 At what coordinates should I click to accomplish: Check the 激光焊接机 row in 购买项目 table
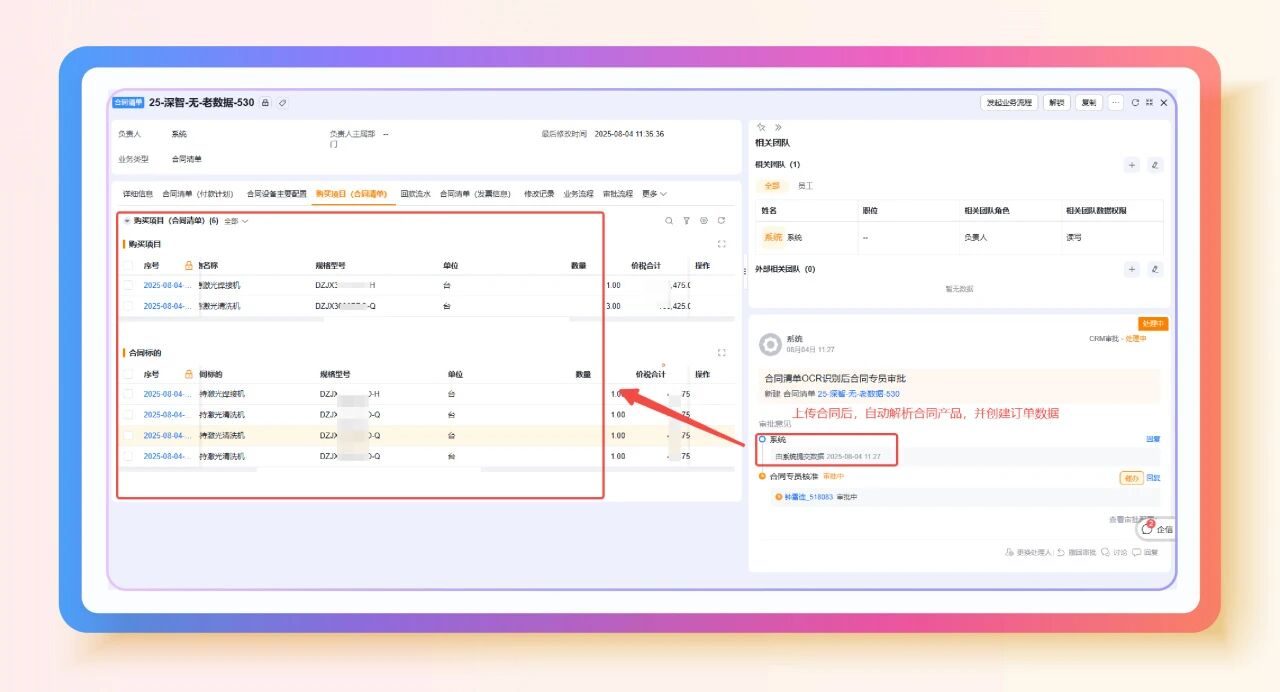[128, 285]
